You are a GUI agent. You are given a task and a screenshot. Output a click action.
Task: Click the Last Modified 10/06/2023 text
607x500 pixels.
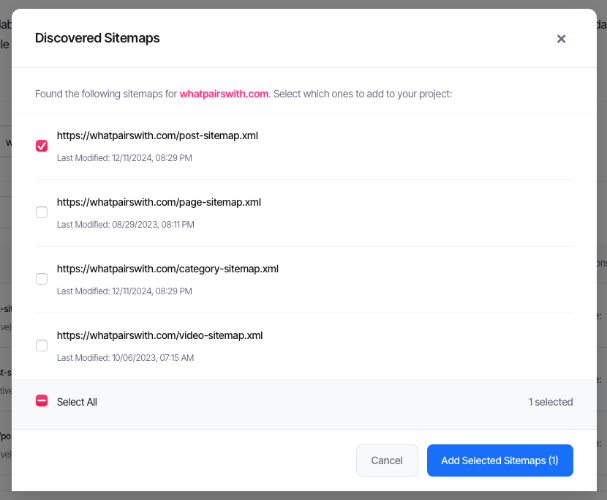coord(125,357)
